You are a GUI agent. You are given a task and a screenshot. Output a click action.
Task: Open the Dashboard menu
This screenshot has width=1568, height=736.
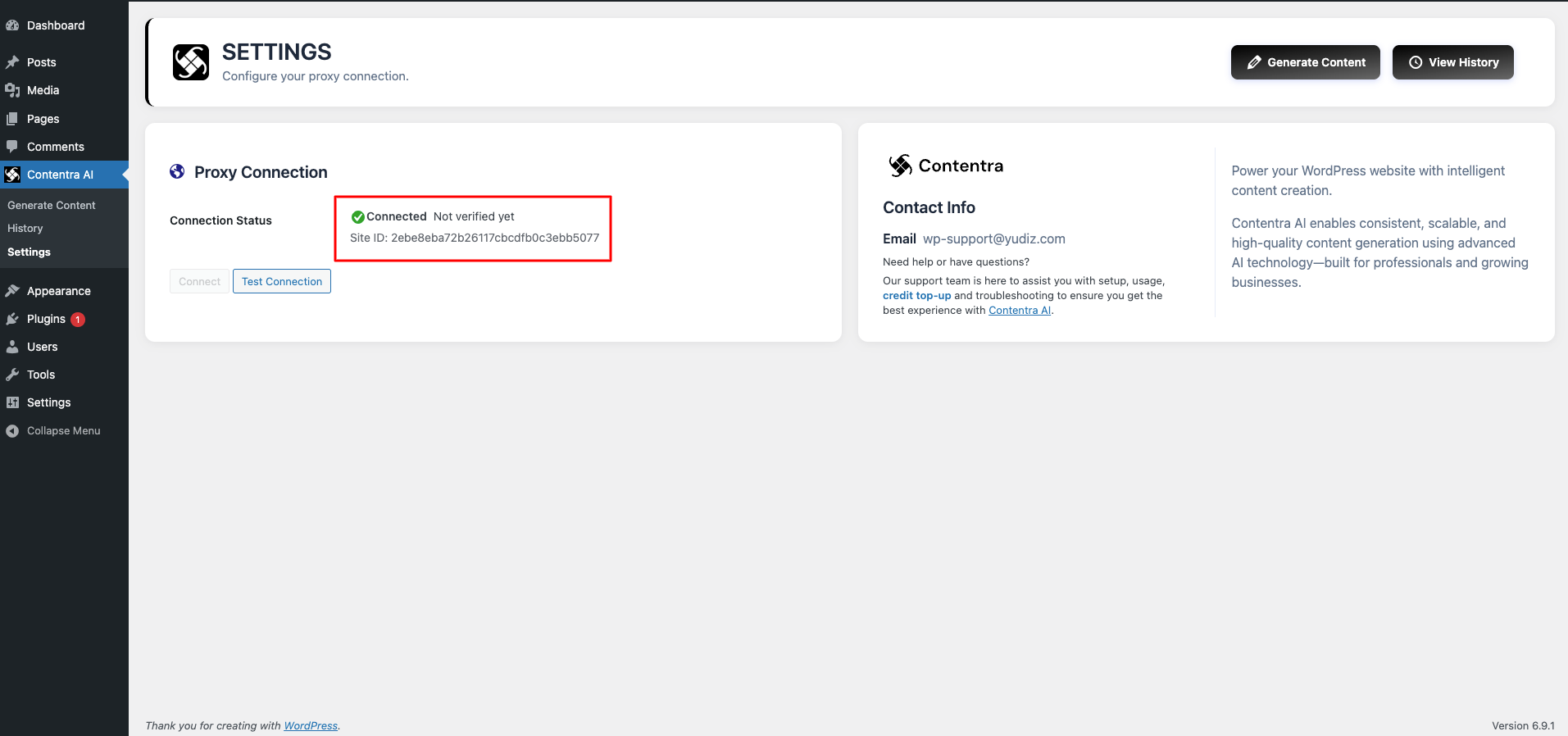coord(64,25)
